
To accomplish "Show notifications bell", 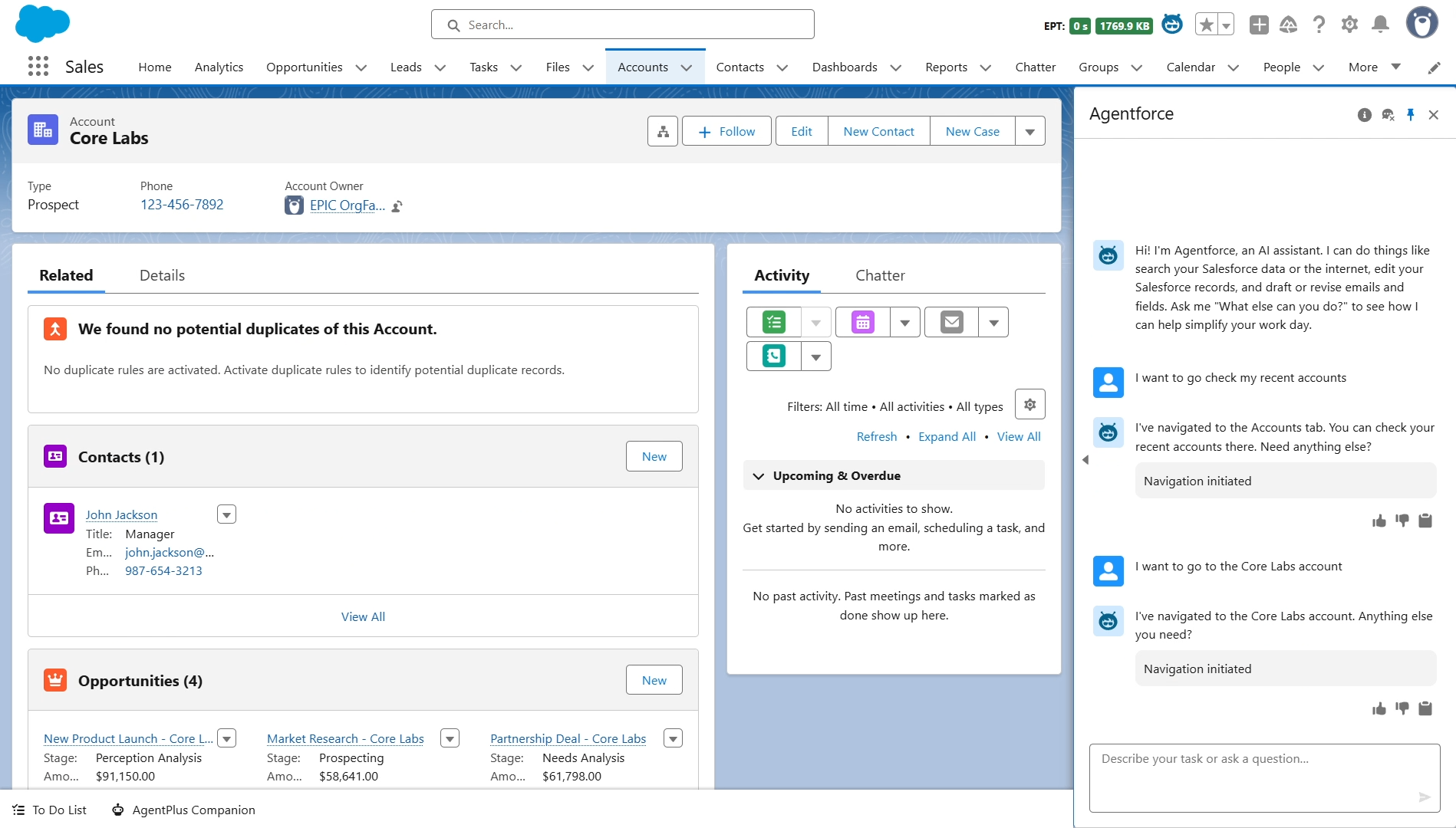I will [1380, 25].
